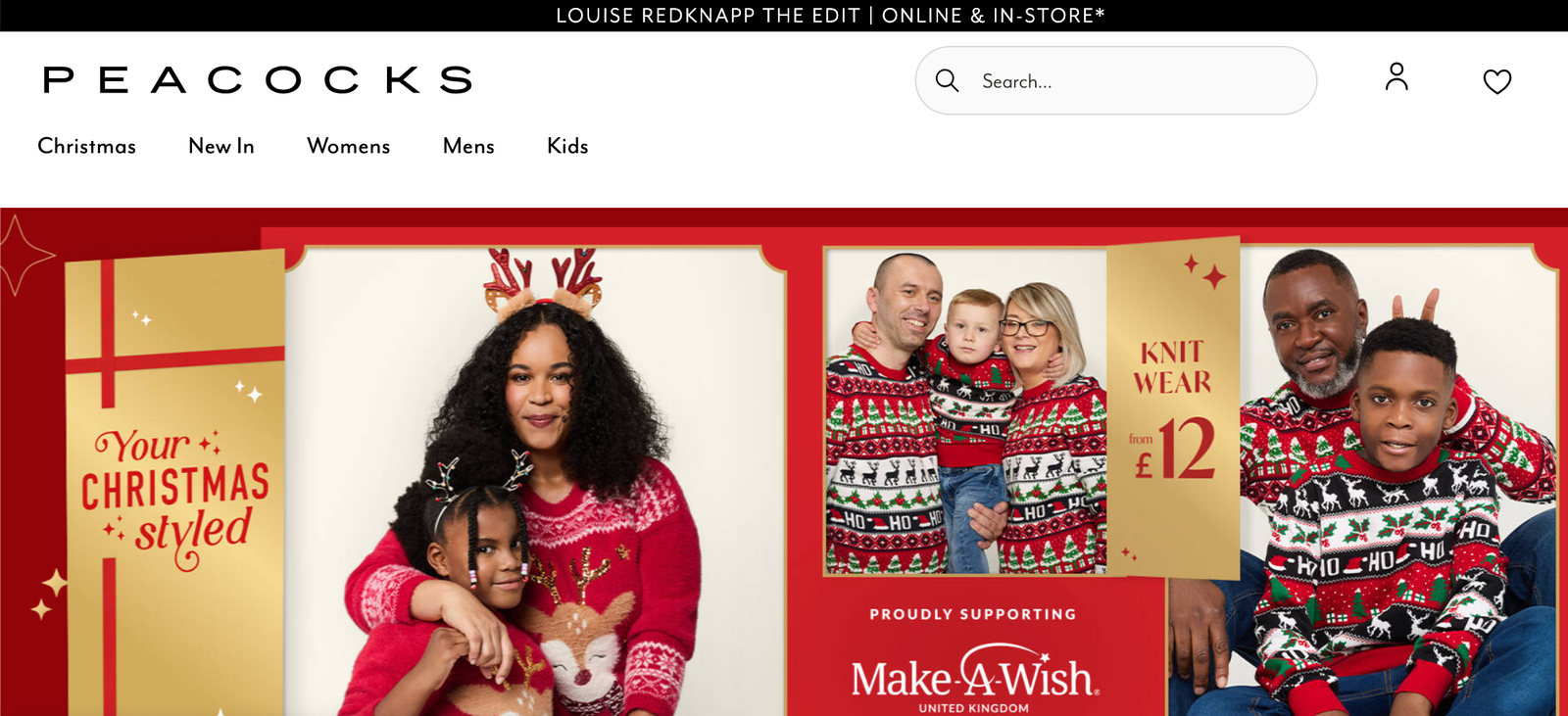Open the account profile icon
The image size is (1568, 716).
tap(1396, 76)
